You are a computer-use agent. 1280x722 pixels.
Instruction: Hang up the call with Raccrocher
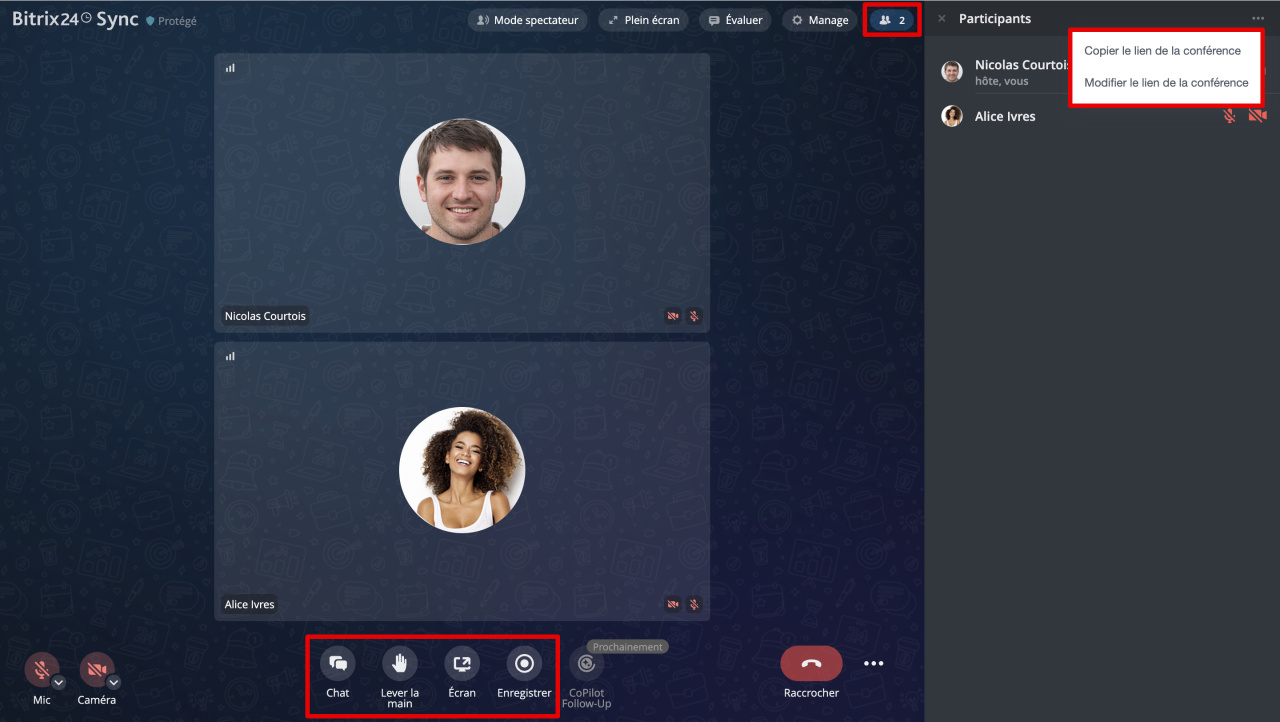(811, 663)
